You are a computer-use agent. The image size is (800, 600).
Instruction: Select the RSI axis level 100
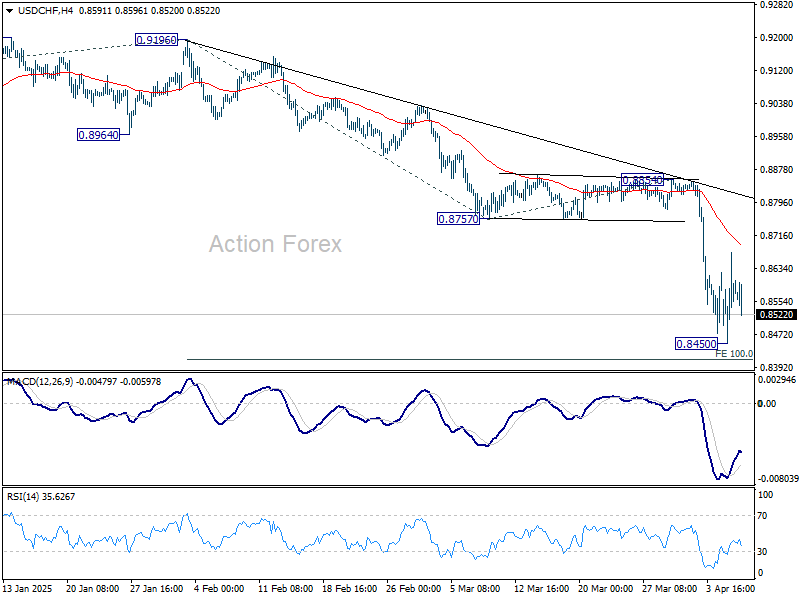(x=765, y=495)
